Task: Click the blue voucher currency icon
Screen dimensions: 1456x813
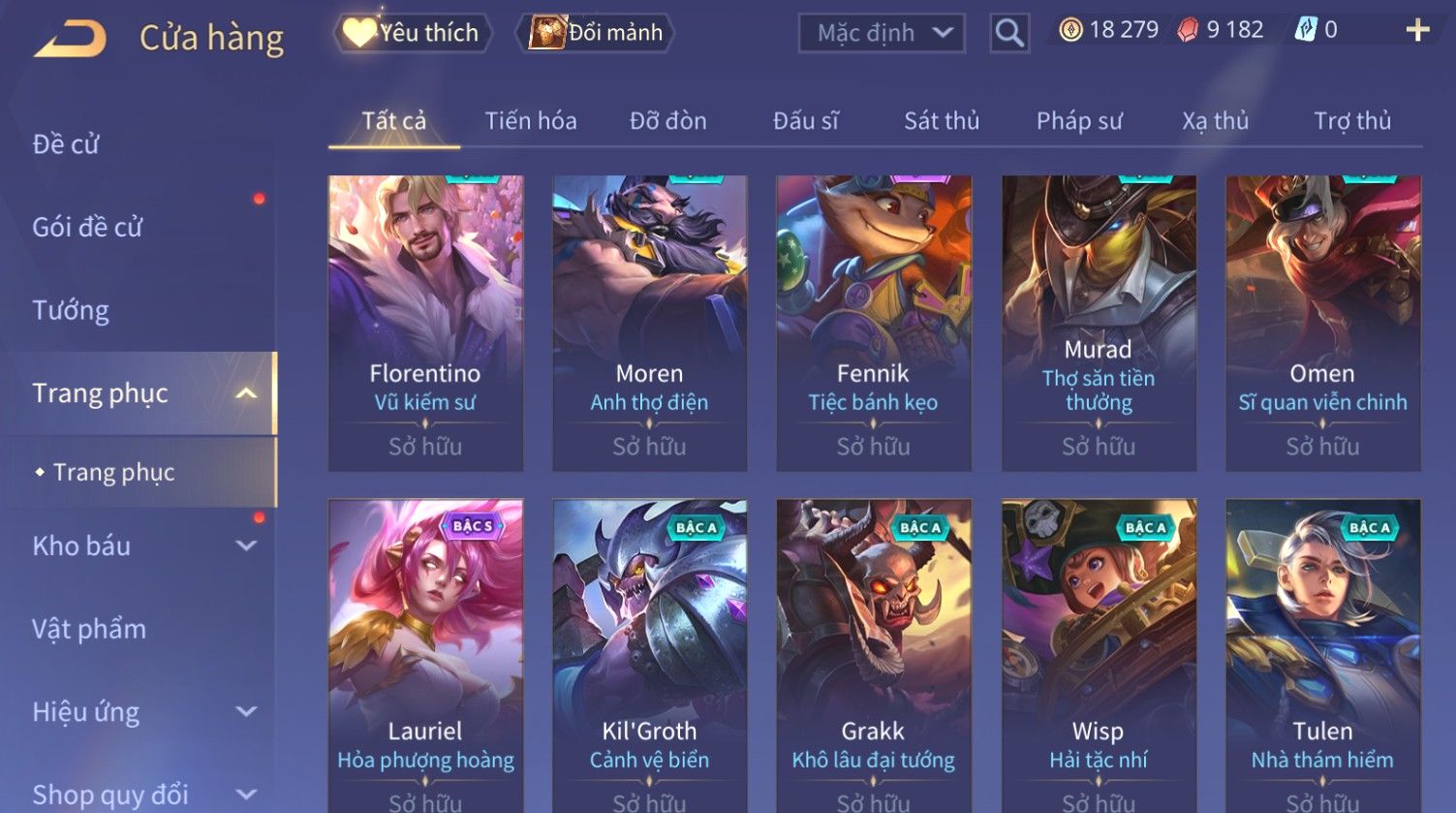Action: point(1306,30)
